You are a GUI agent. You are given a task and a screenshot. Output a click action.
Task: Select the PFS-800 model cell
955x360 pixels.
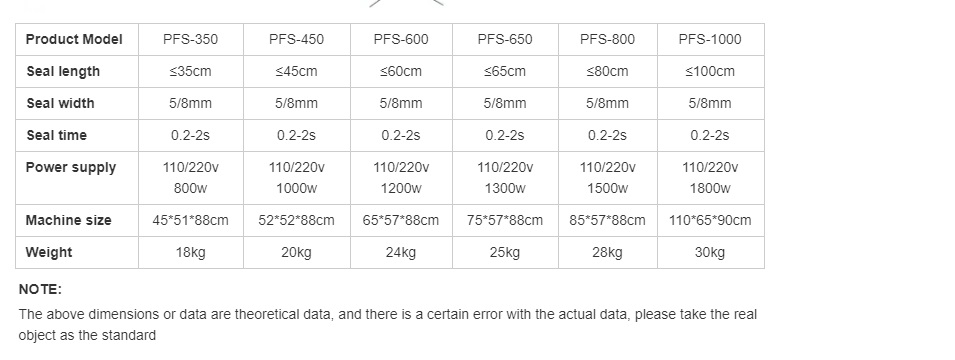click(607, 40)
